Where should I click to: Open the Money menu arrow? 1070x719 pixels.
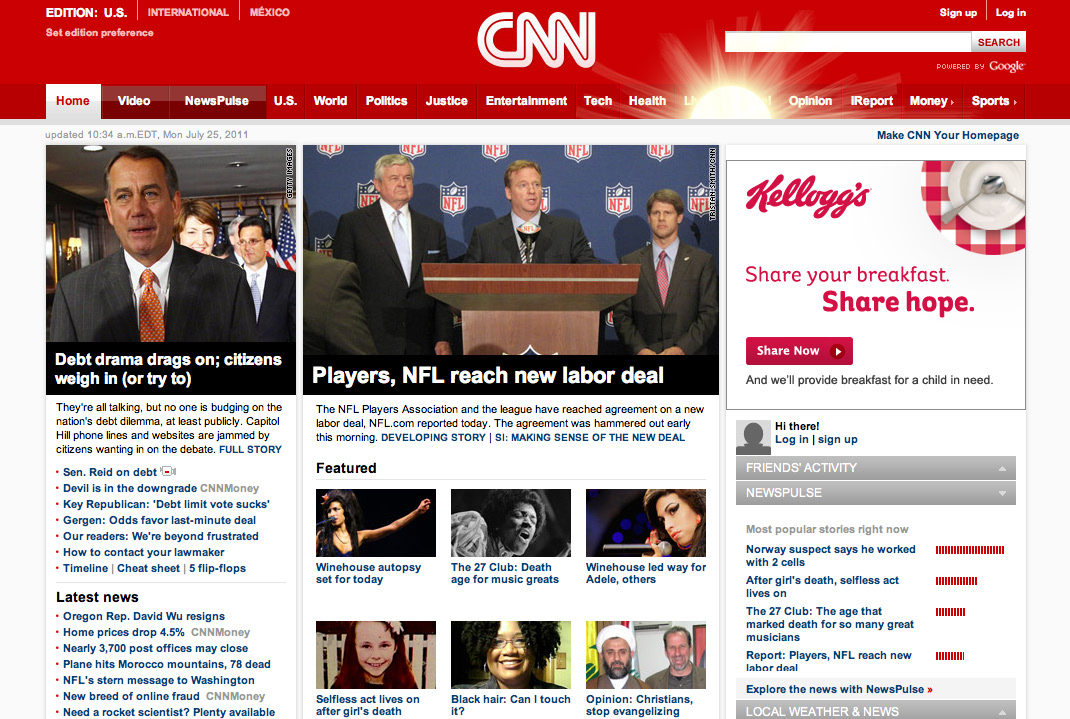pos(952,102)
